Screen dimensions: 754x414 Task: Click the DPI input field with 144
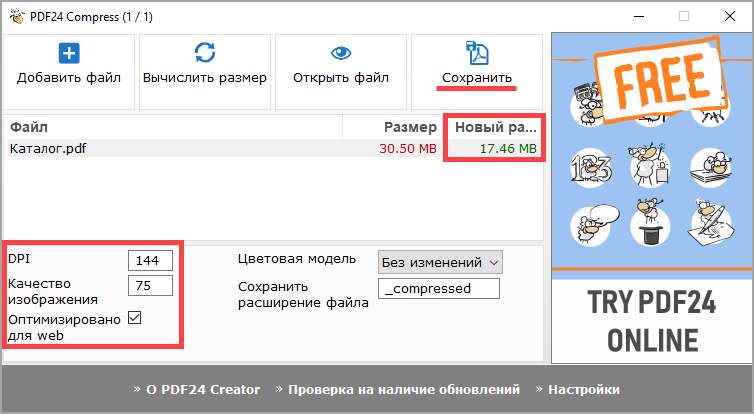[151, 261]
